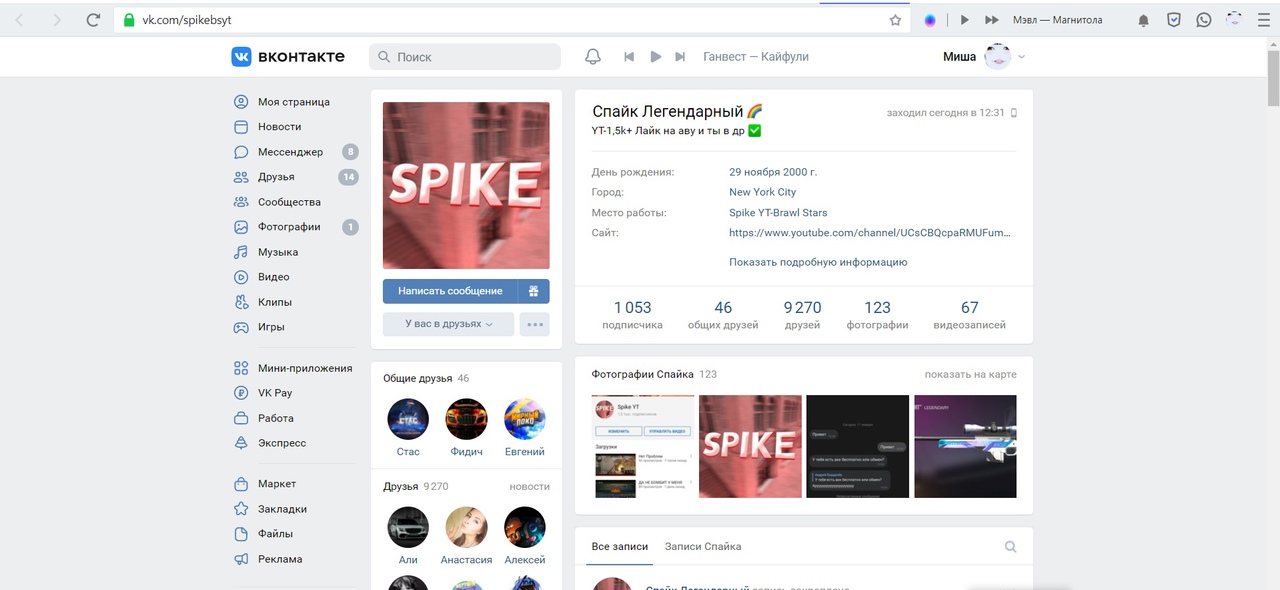Viewport: 1280px width, 590px height.
Task: Play the current track in VK header
Action: point(655,57)
